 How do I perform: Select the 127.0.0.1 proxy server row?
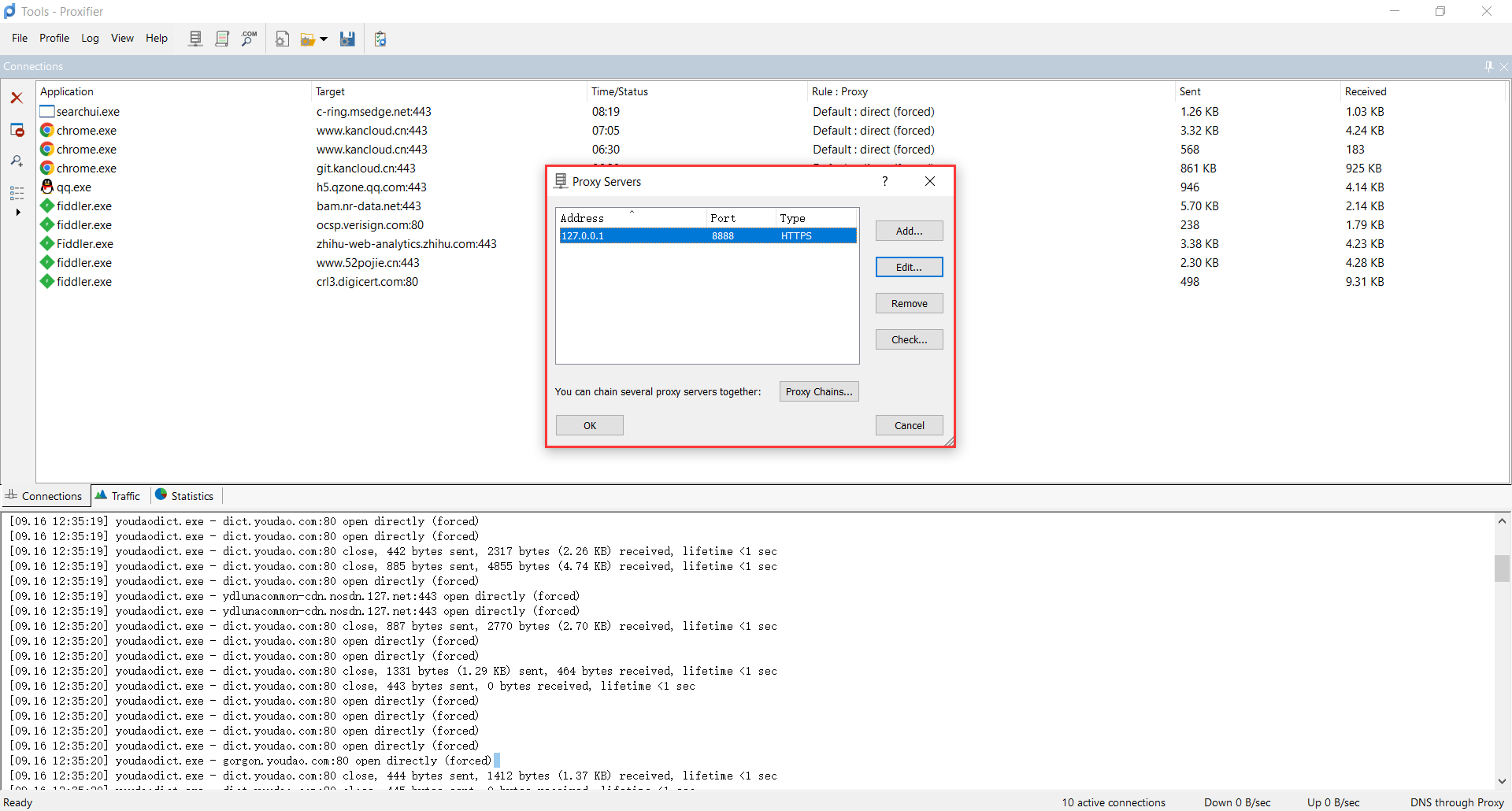tap(706, 235)
